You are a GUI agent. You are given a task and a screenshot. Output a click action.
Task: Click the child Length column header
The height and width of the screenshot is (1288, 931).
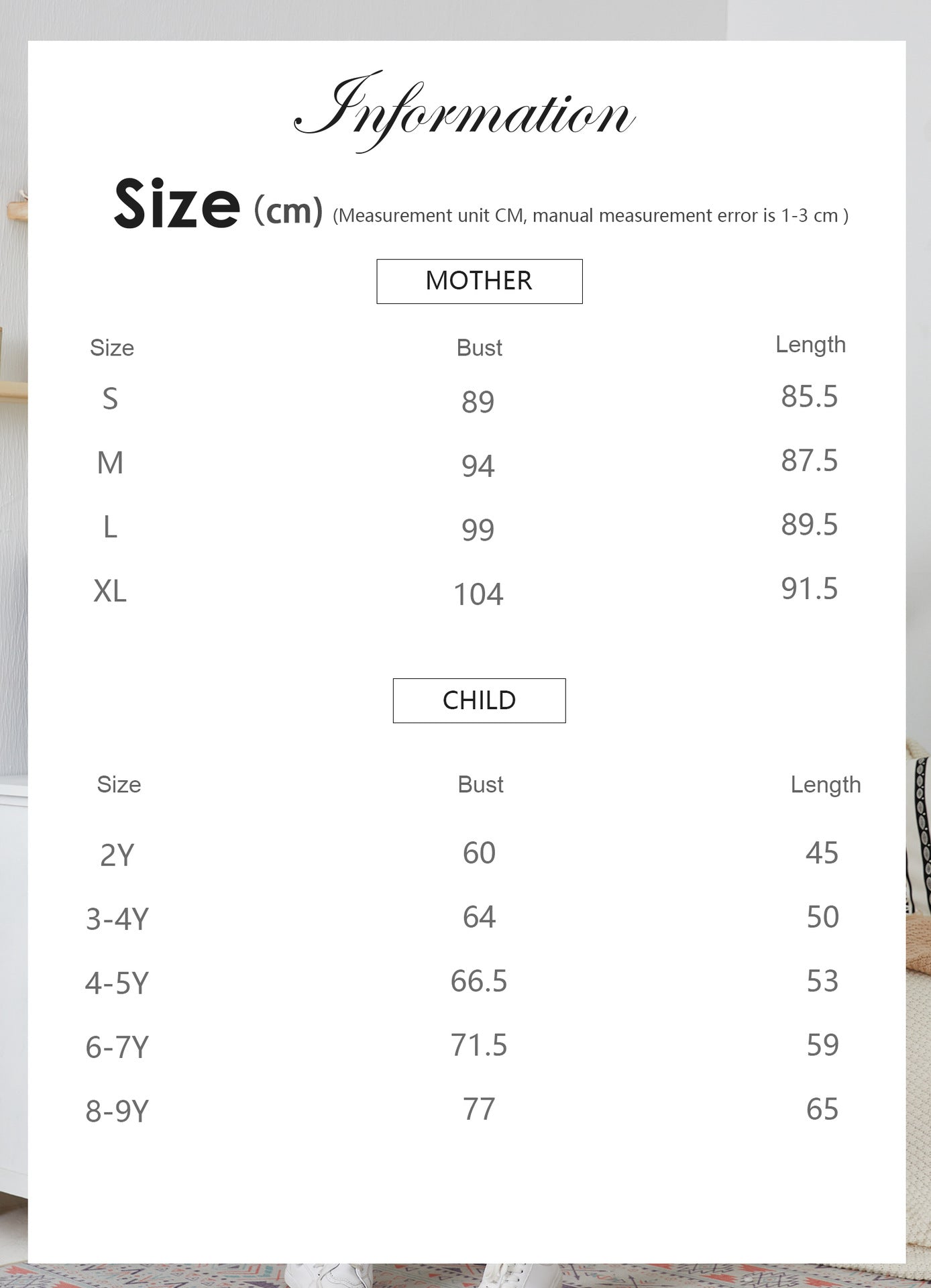826,785
